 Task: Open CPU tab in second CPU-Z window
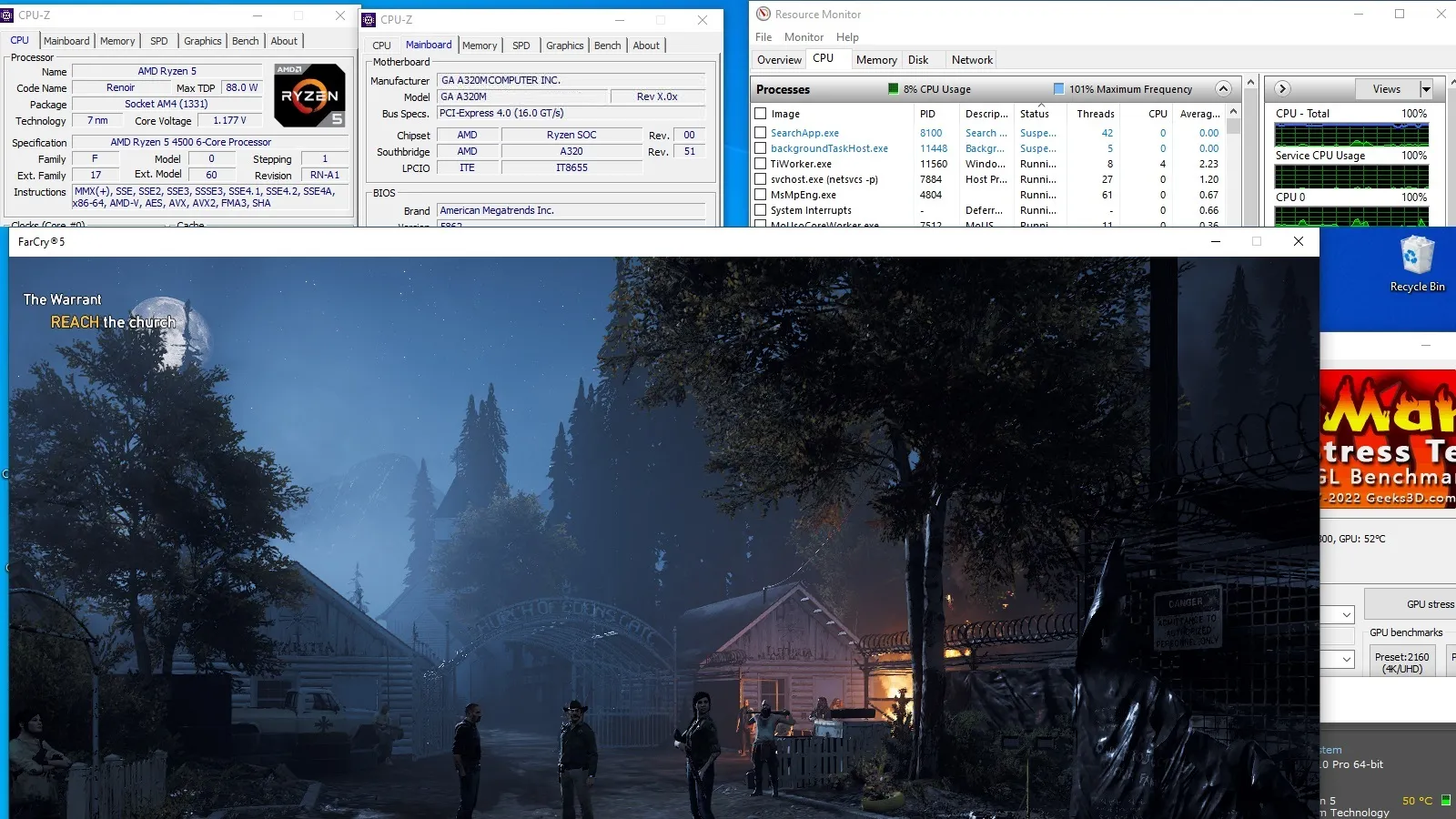coord(381,45)
